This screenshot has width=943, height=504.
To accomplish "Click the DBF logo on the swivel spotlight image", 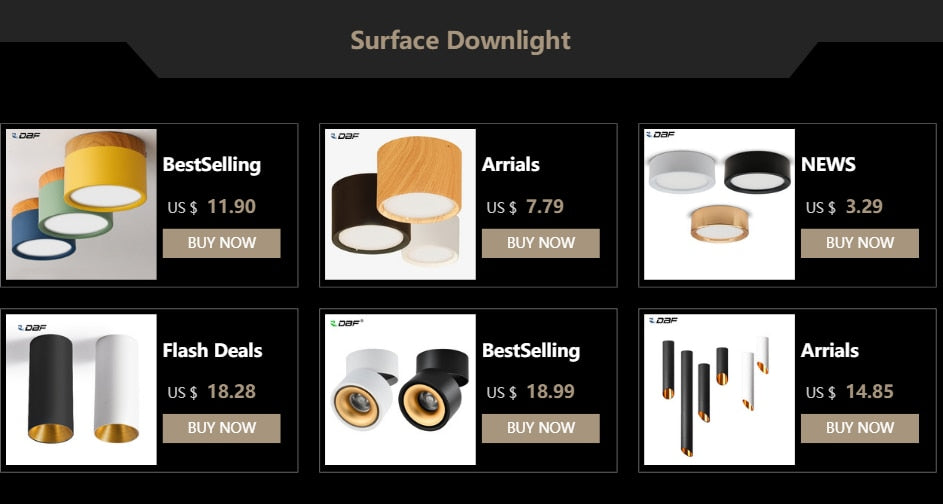I will [x=347, y=323].
